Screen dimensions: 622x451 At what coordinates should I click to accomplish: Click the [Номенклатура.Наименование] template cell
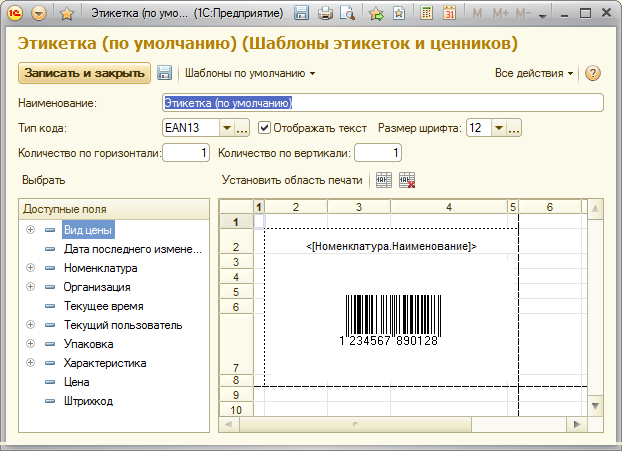[x=391, y=246]
